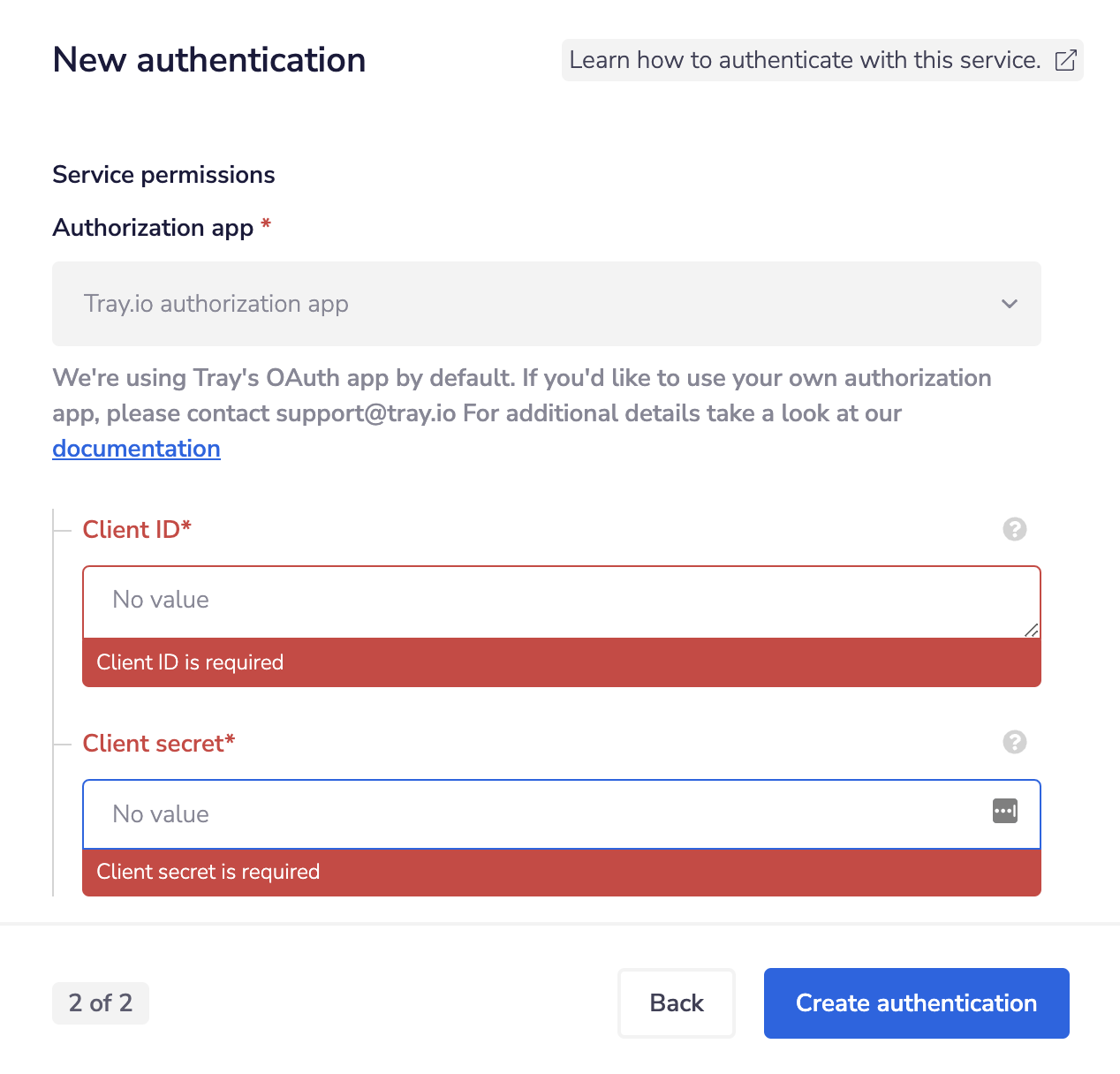Expand the Tray.io authorization app selector
The image size is (1120, 1074).
(547, 304)
